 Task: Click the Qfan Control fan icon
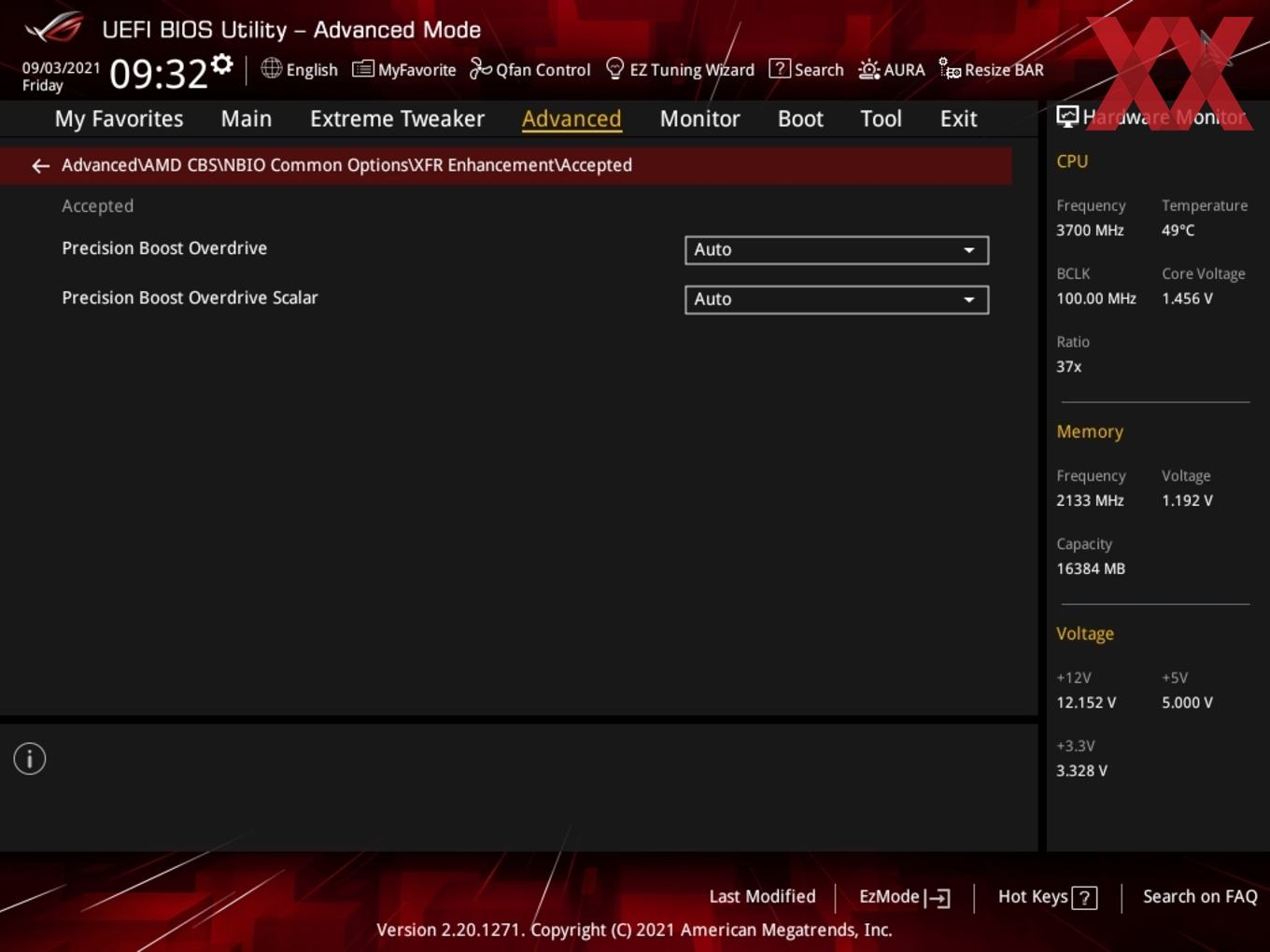click(480, 69)
